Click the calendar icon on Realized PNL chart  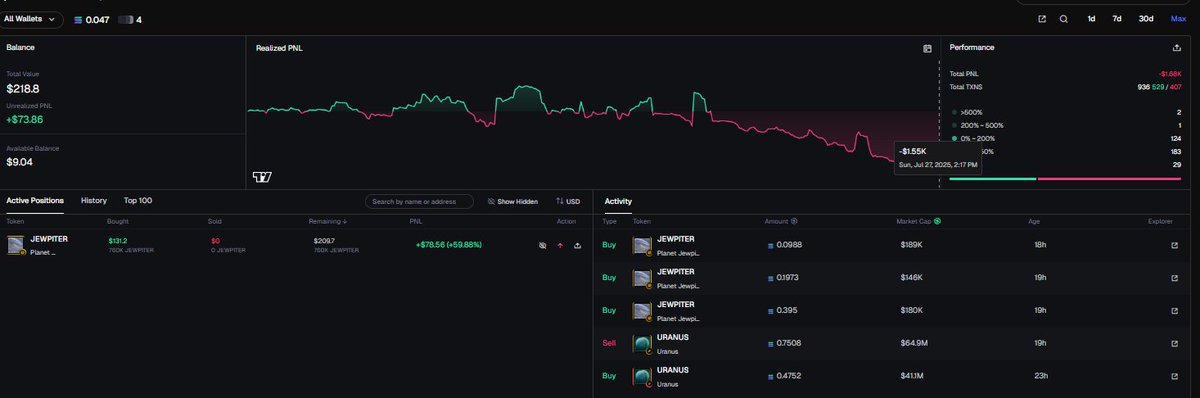[x=927, y=48]
